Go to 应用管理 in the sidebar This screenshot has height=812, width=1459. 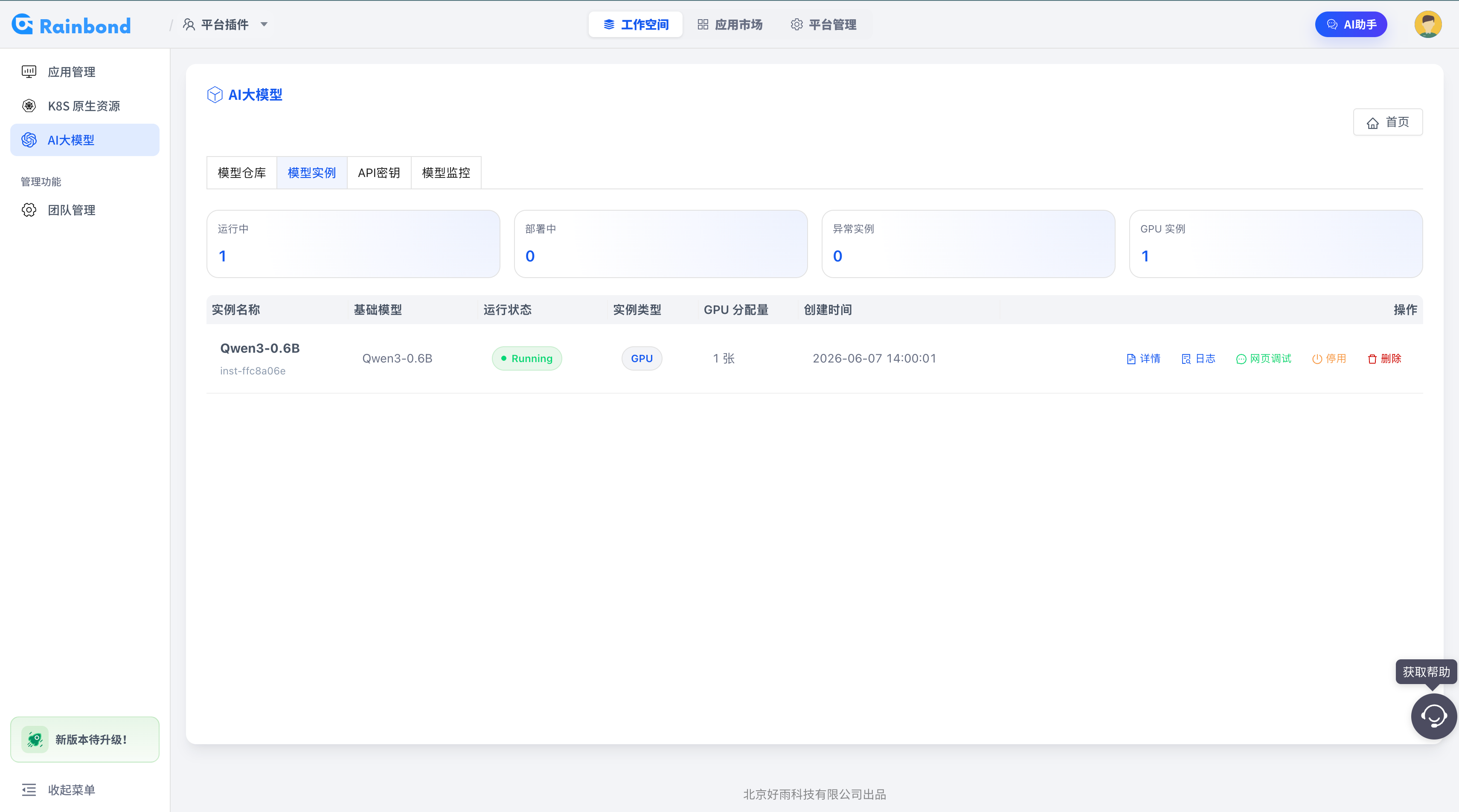pos(85,72)
